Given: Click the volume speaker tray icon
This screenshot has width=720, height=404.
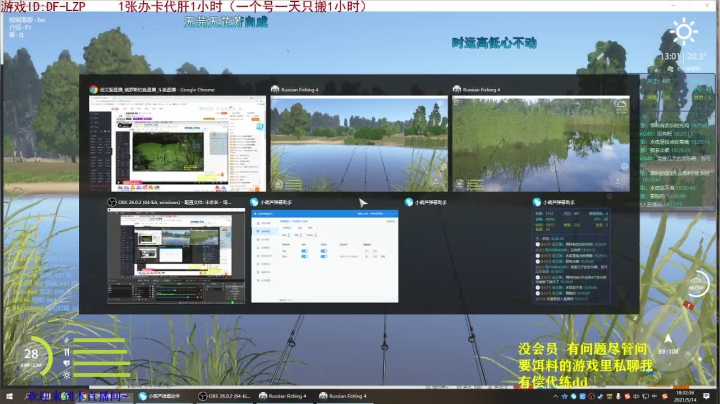Looking at the screenshot, I should pos(636,397).
